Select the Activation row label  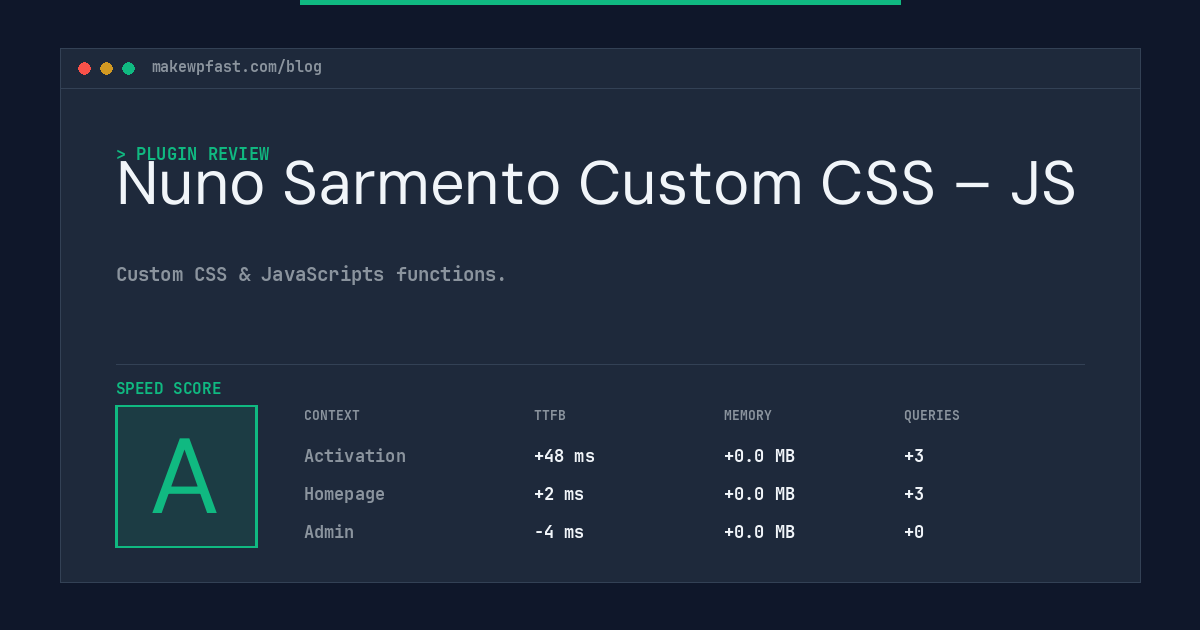pyautogui.click(x=355, y=456)
